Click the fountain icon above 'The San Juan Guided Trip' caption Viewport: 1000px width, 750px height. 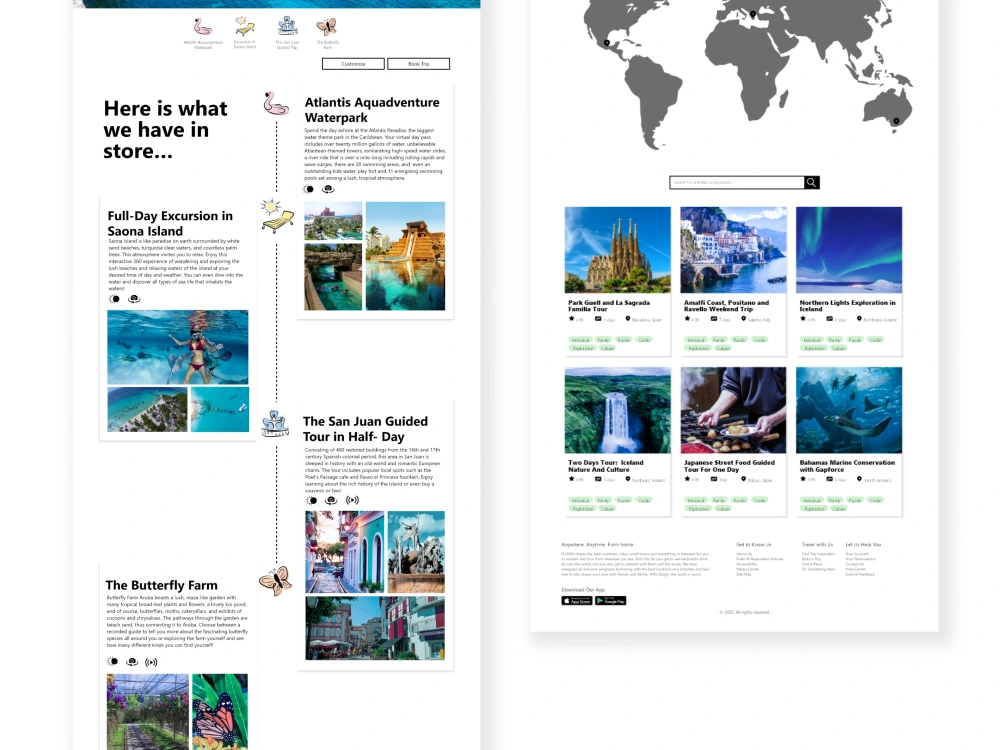tap(287, 26)
